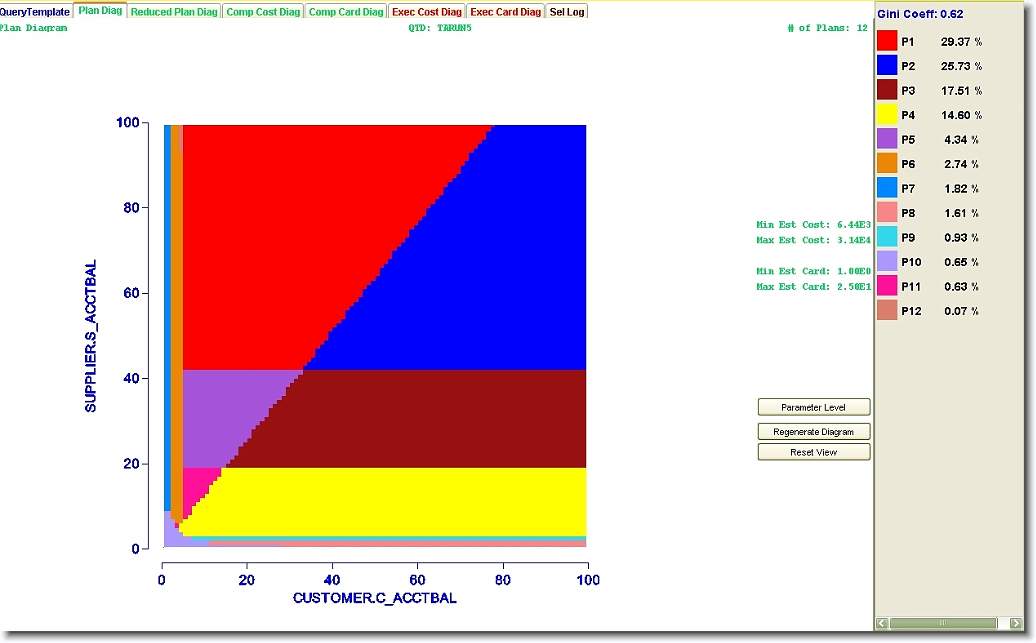Click the Max Est Card: 2.50E1 value
Screen dimensions: 1036x643
(813, 287)
